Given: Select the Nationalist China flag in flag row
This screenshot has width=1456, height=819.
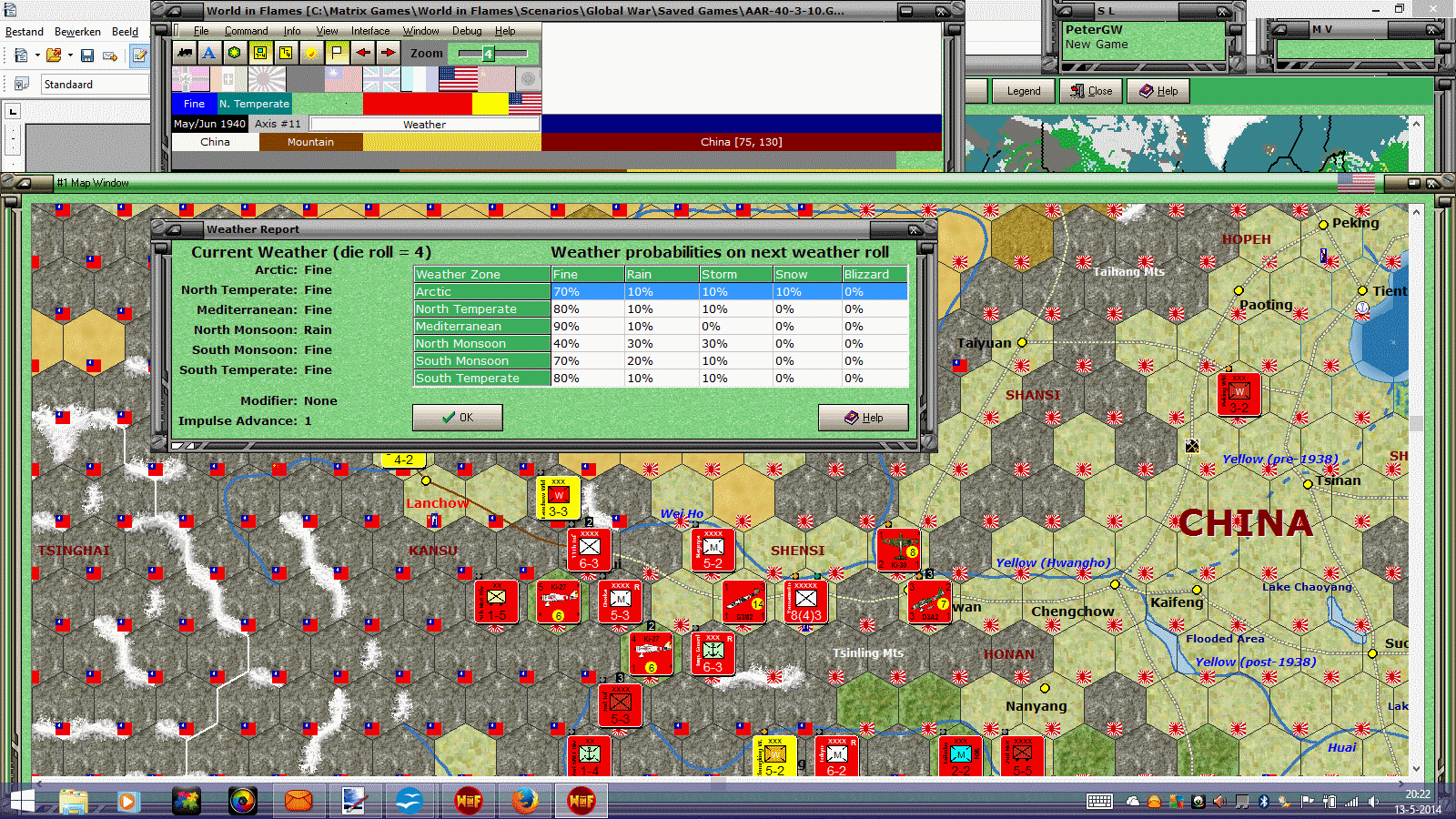Looking at the screenshot, I should point(343,79).
